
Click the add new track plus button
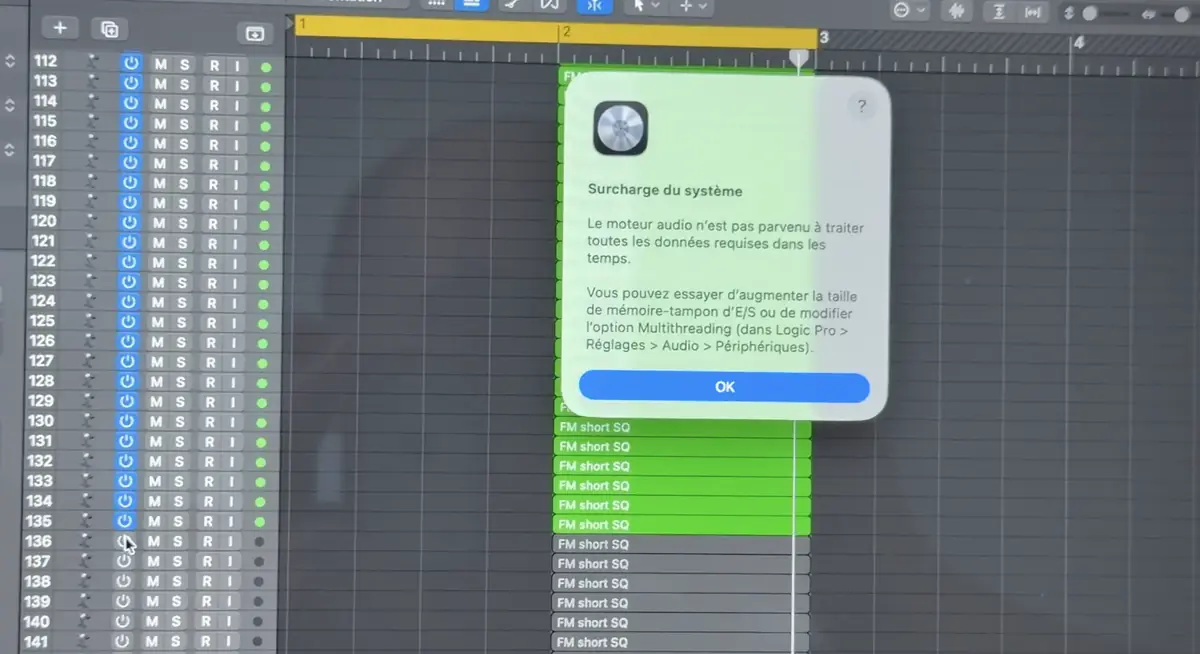pos(59,28)
